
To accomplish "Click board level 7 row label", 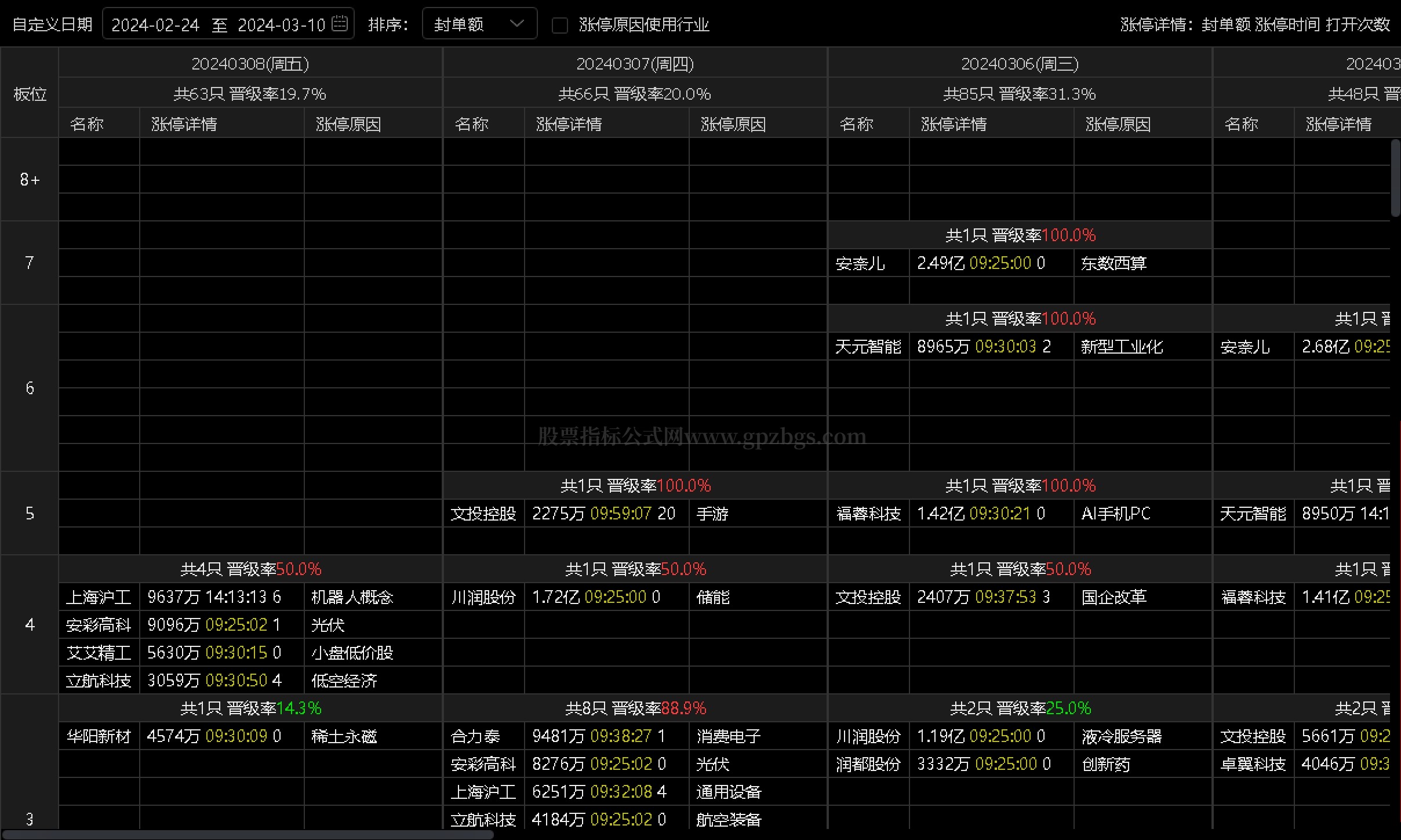I will click(30, 263).
